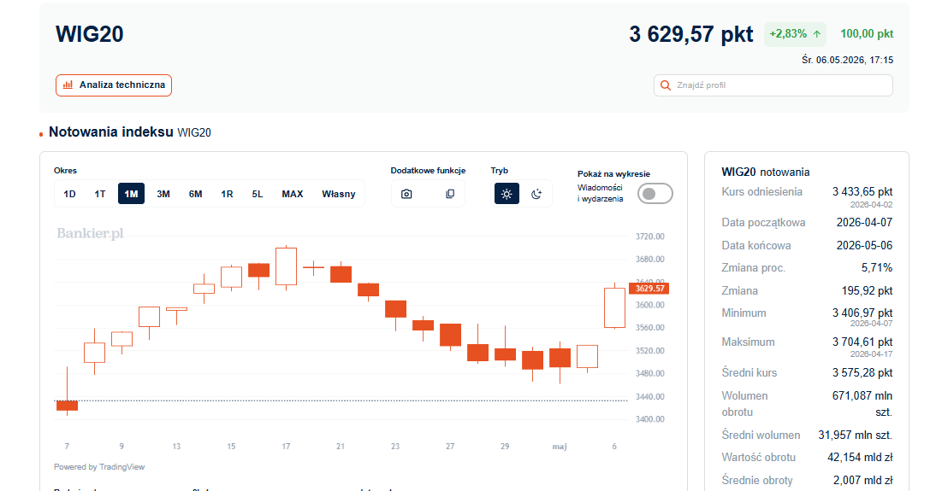948x491 pixels.
Task: Click the May 6 candlestick
Action: (x=614, y=306)
